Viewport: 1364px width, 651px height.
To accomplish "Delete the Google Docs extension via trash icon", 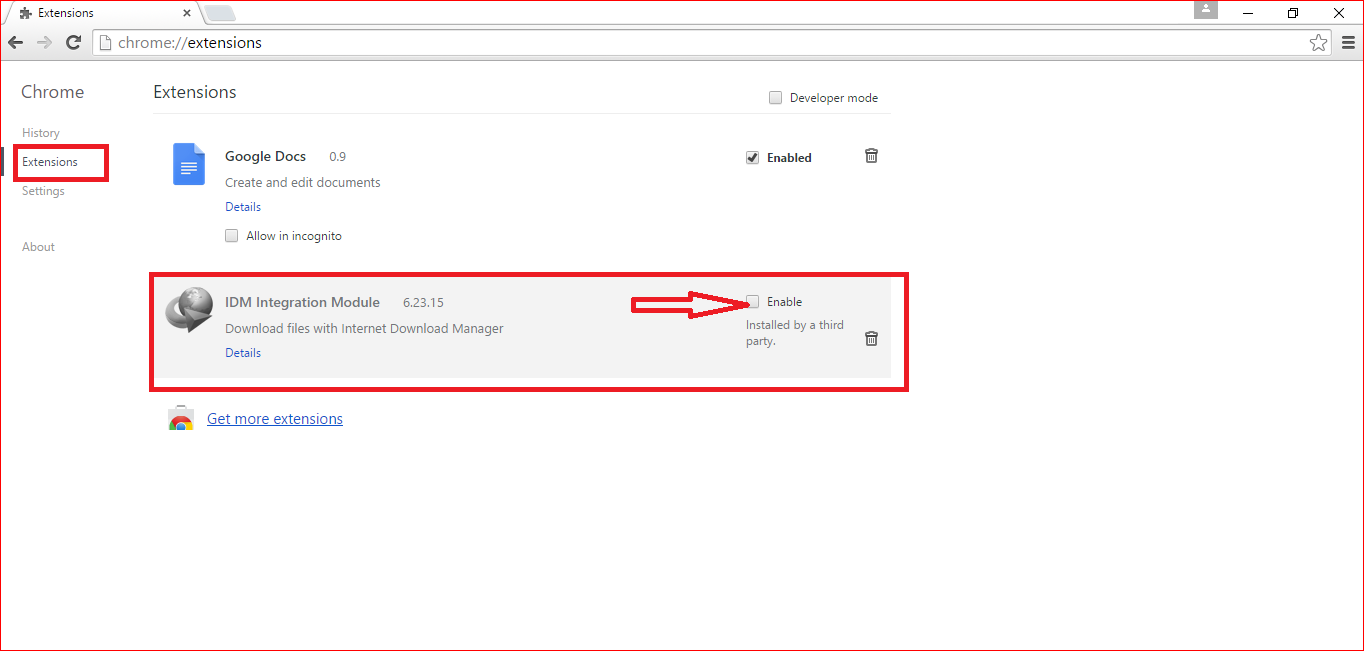I will click(x=871, y=156).
